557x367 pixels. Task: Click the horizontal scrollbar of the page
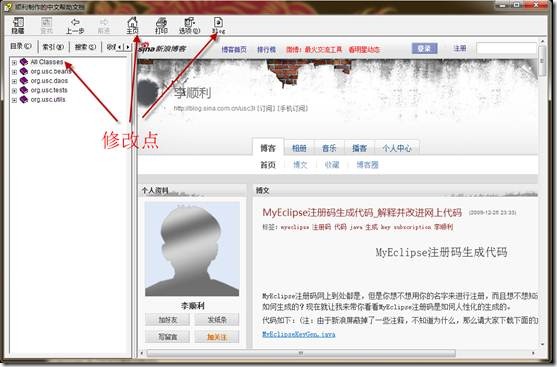(x=301, y=353)
